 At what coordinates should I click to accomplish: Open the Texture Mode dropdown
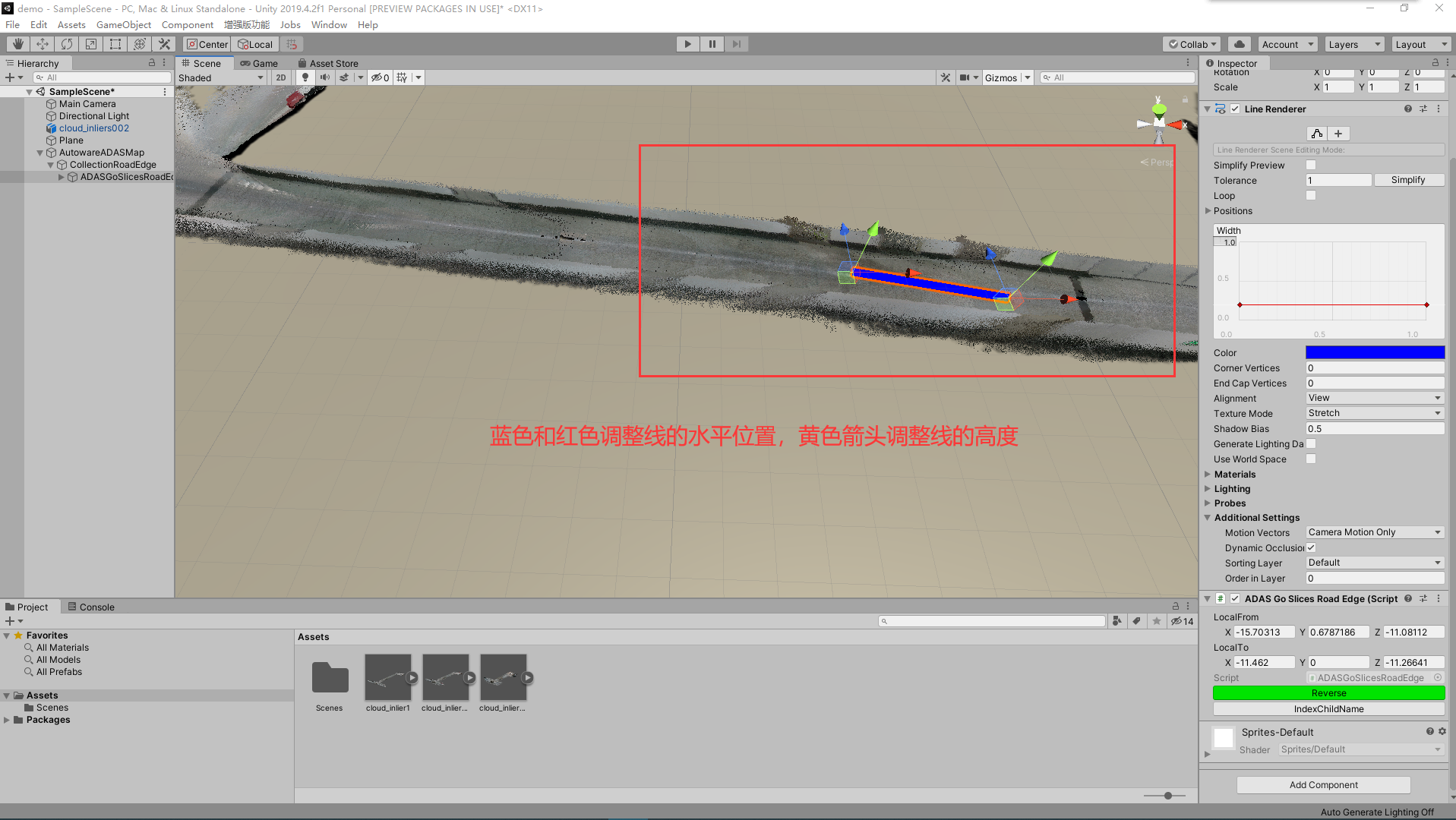1375,413
